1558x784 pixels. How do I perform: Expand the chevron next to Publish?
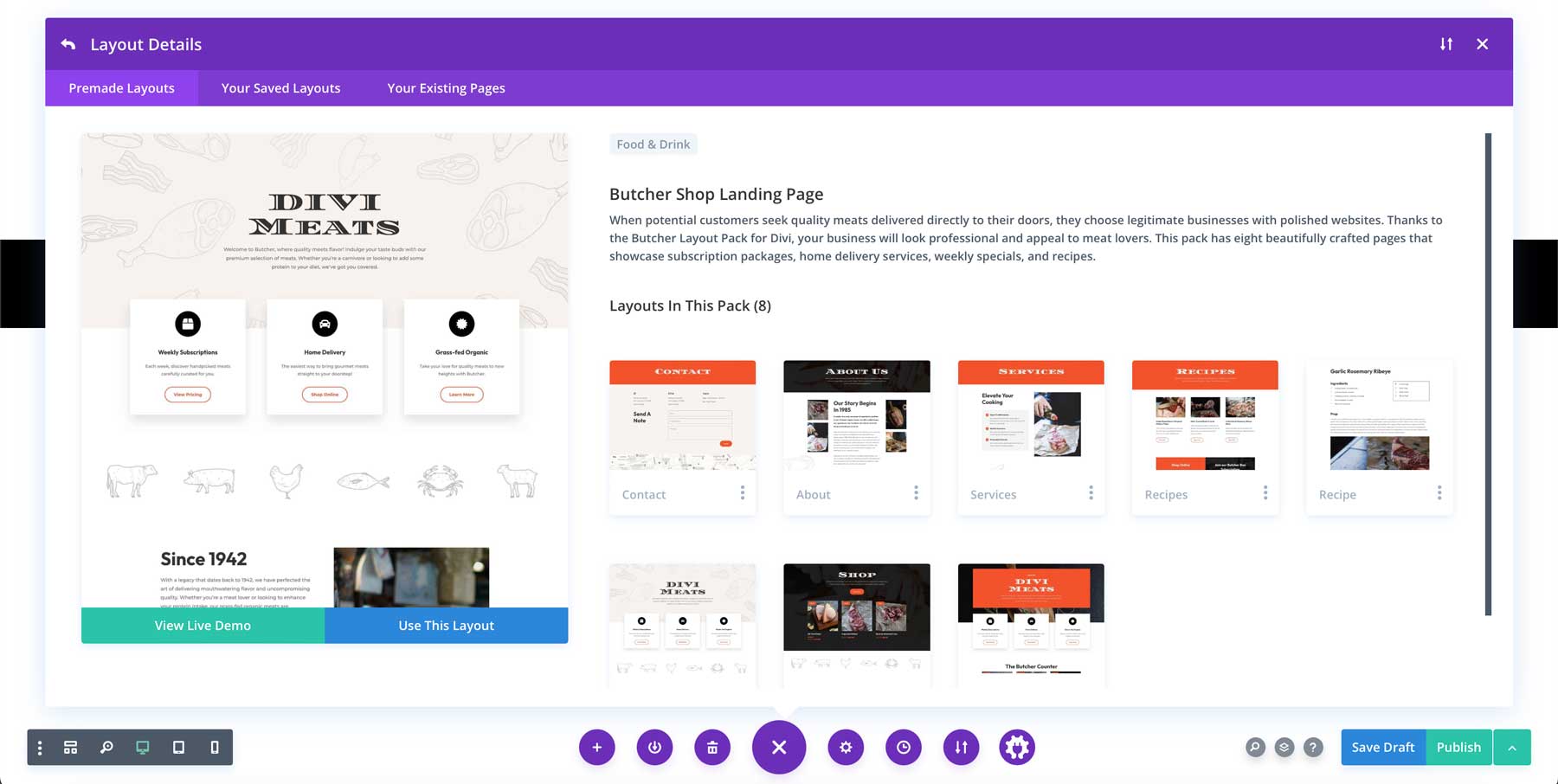tap(1513, 747)
